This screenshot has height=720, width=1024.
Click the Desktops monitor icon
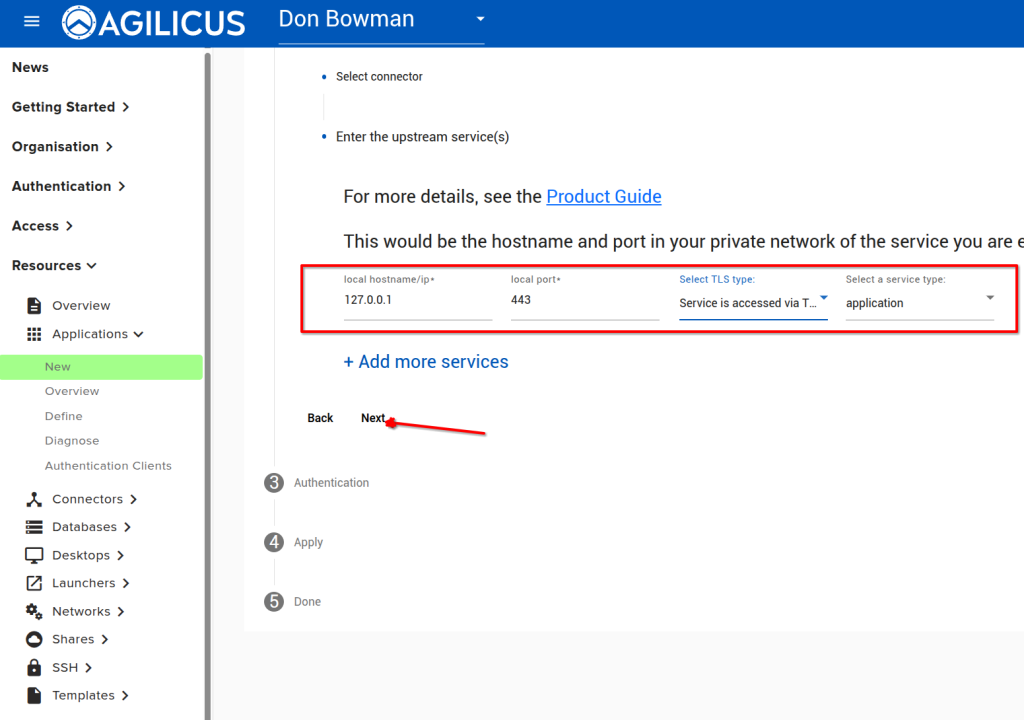(x=34, y=555)
